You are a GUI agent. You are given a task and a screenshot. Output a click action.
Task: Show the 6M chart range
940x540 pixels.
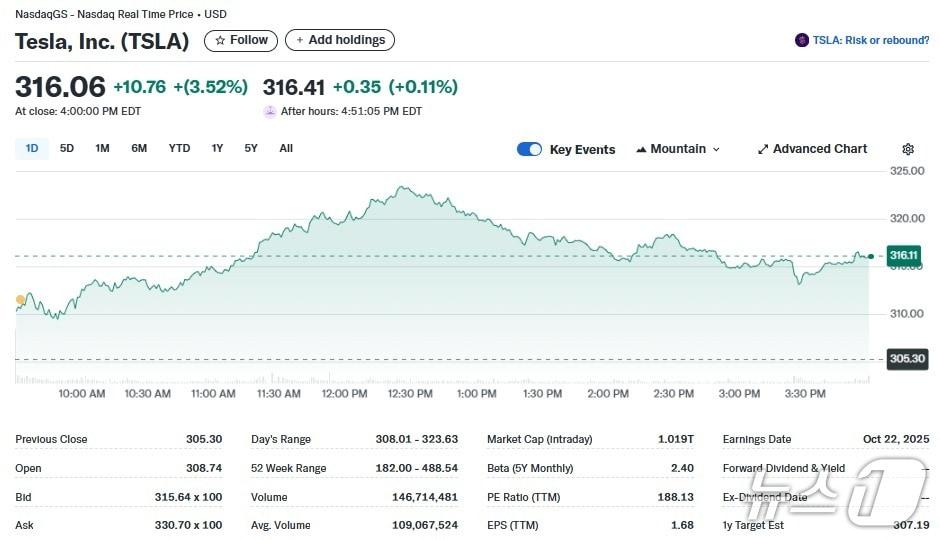point(139,148)
